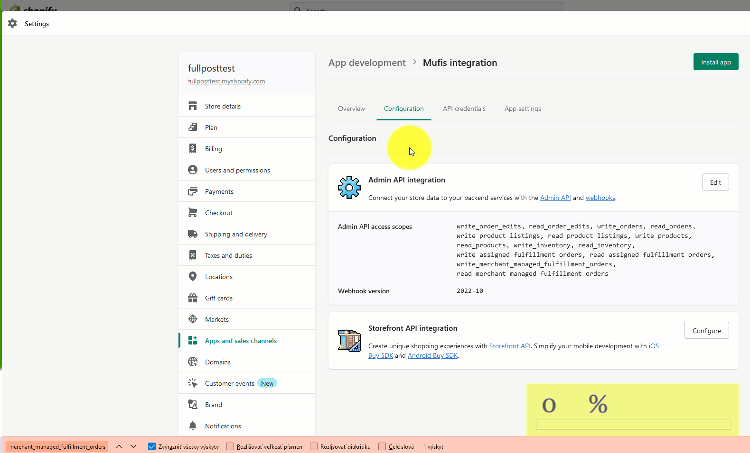Click the Gift cards icon
Screen dimensions: 750x453
pos(193,298)
